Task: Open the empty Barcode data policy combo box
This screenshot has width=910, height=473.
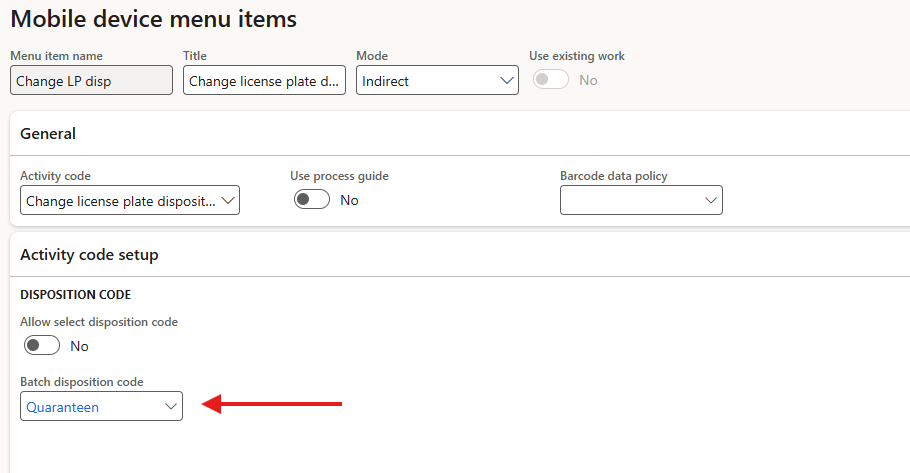Action: (630, 201)
